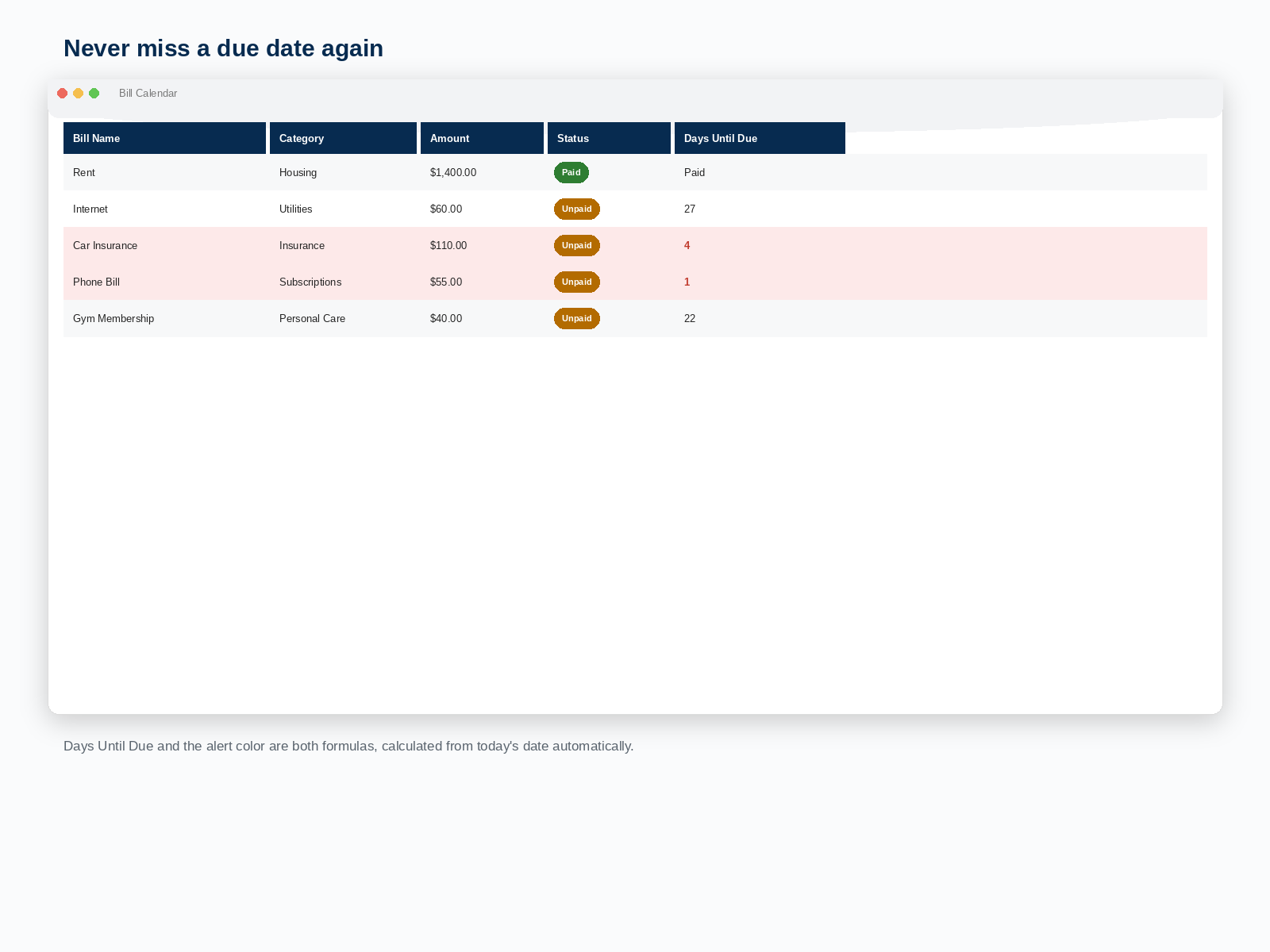Click the red 1 day value
The width and height of the screenshot is (1270, 952).
(x=687, y=282)
